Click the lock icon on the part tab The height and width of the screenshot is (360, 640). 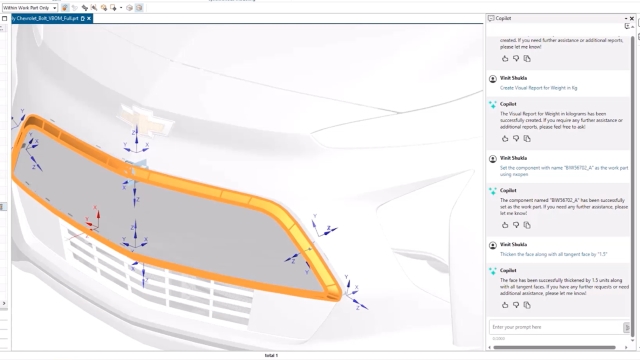83,18
